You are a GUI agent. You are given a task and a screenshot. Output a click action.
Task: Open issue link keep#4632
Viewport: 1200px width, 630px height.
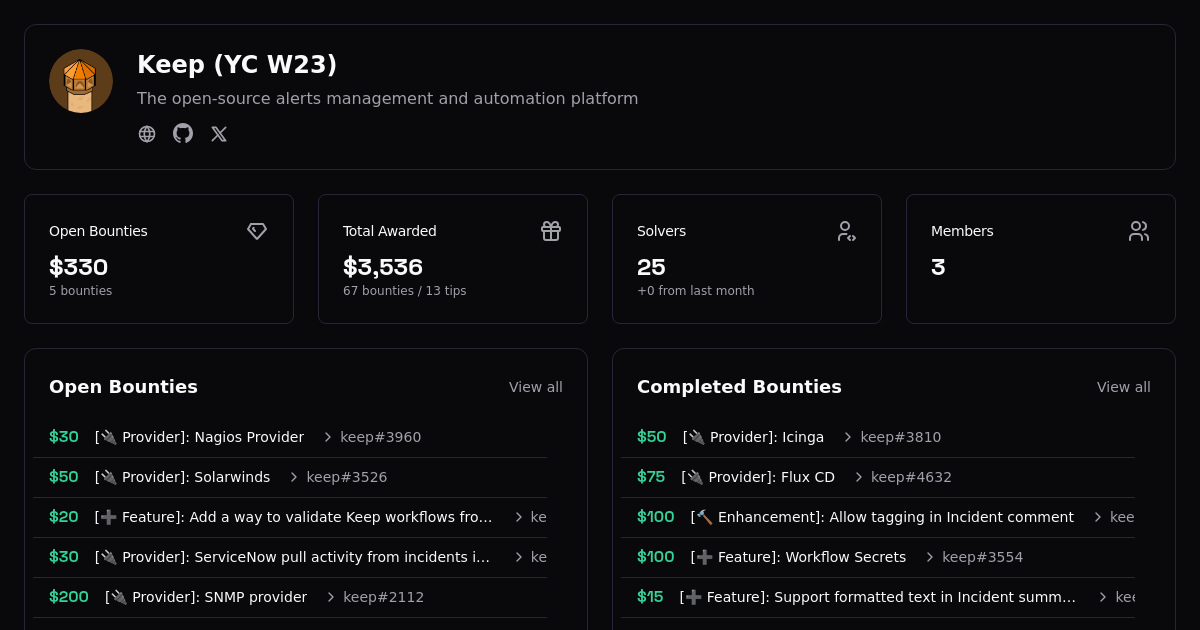click(911, 477)
